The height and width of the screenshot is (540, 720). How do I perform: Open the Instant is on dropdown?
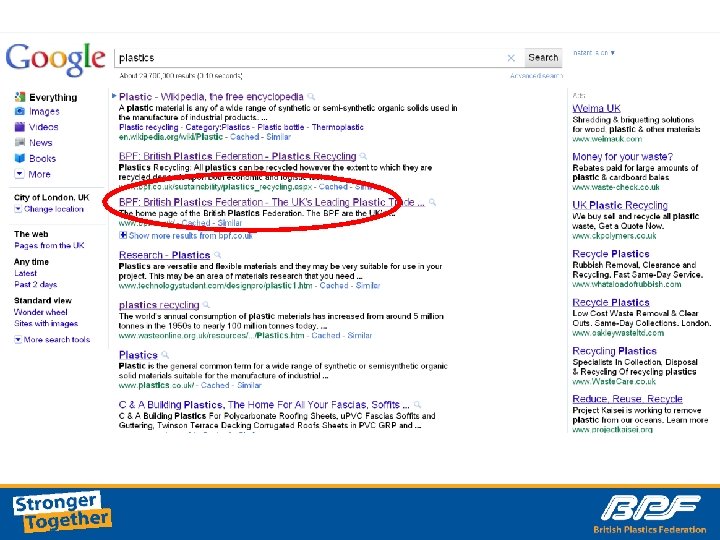(594, 53)
